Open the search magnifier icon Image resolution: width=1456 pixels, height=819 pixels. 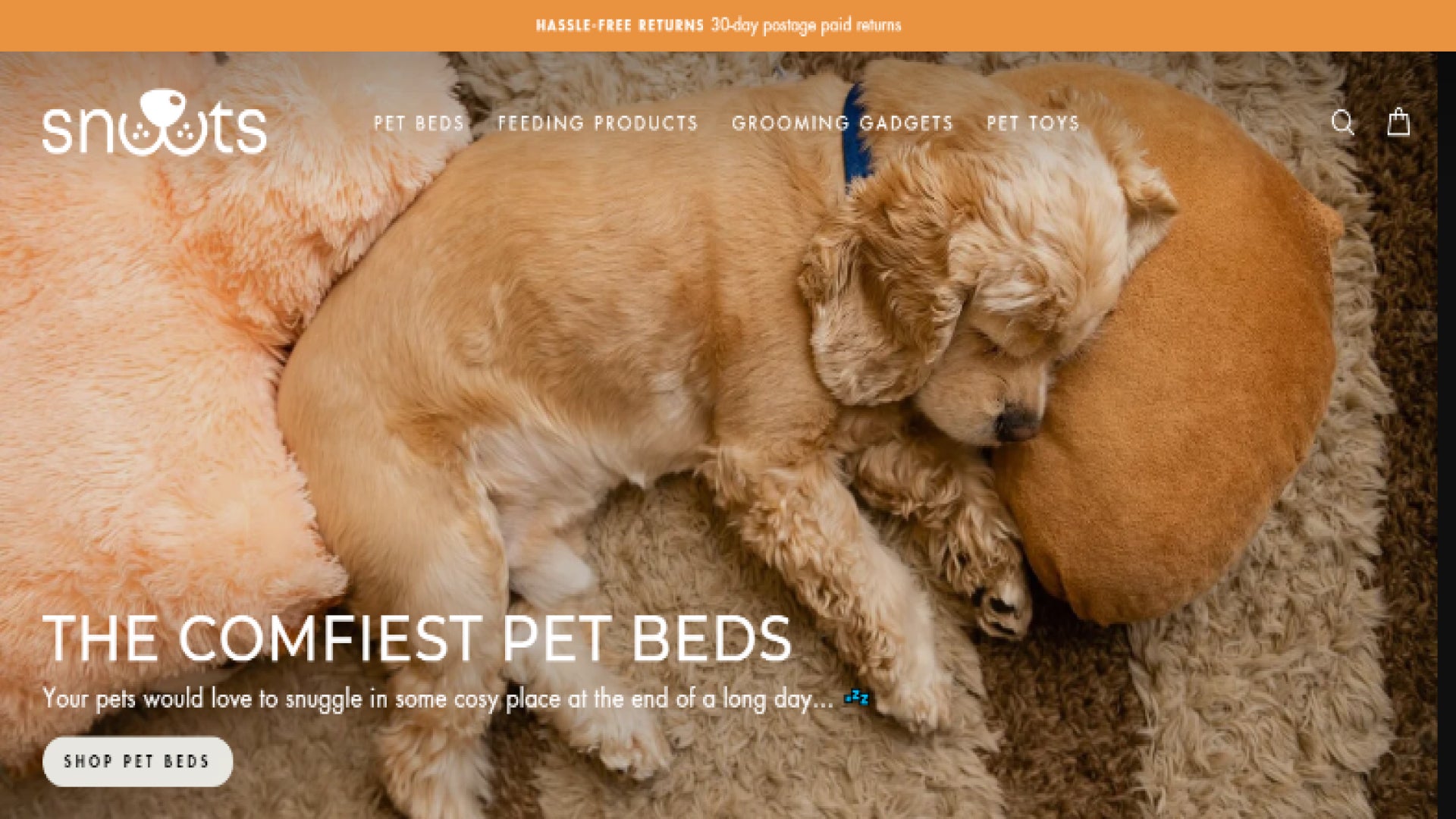[x=1342, y=122]
